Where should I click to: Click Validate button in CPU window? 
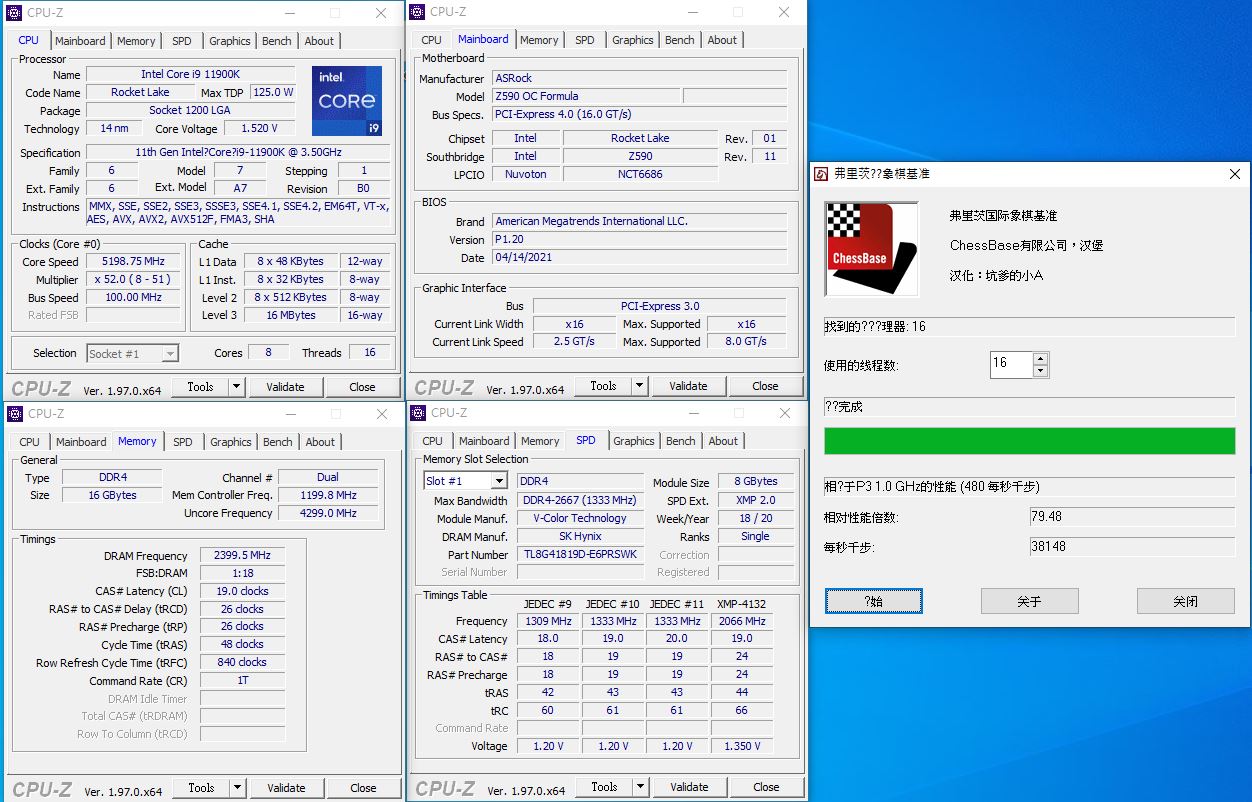(285, 387)
